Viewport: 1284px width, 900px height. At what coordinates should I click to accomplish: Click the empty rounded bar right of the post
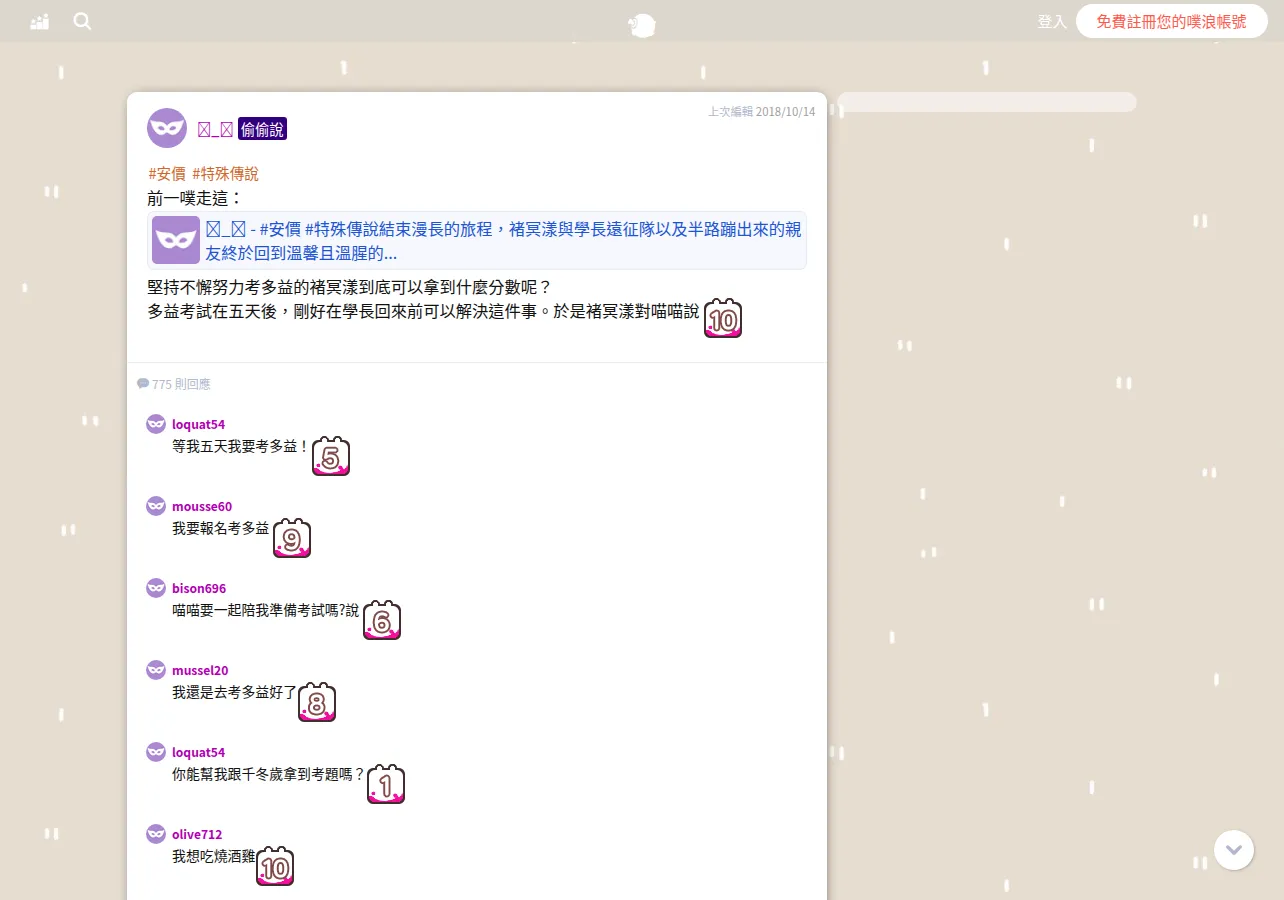click(x=987, y=102)
